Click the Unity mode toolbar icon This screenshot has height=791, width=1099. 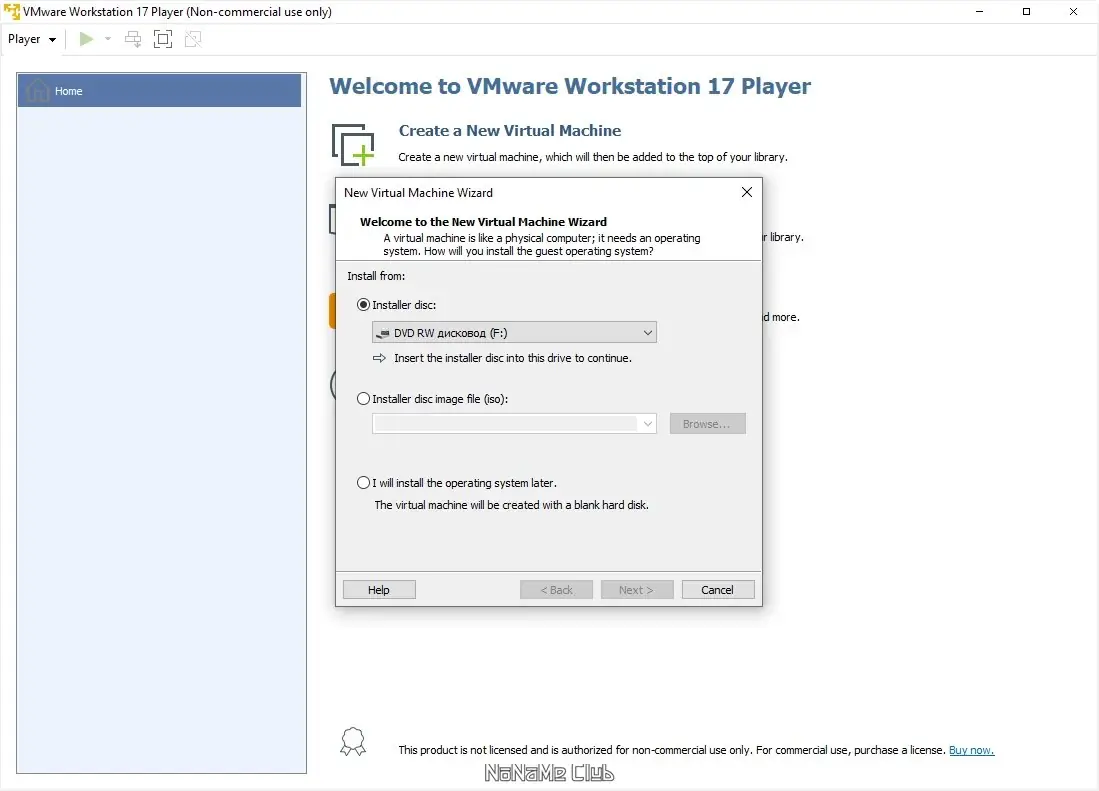click(x=193, y=39)
